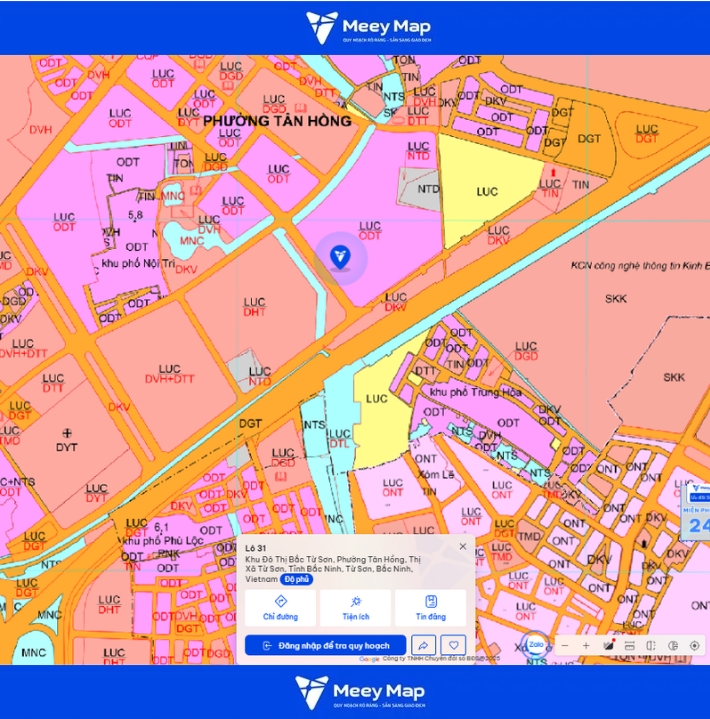The image size is (710, 719).
Task: Click the KCN công nghệ thông tin label
Action: (x=640, y=265)
